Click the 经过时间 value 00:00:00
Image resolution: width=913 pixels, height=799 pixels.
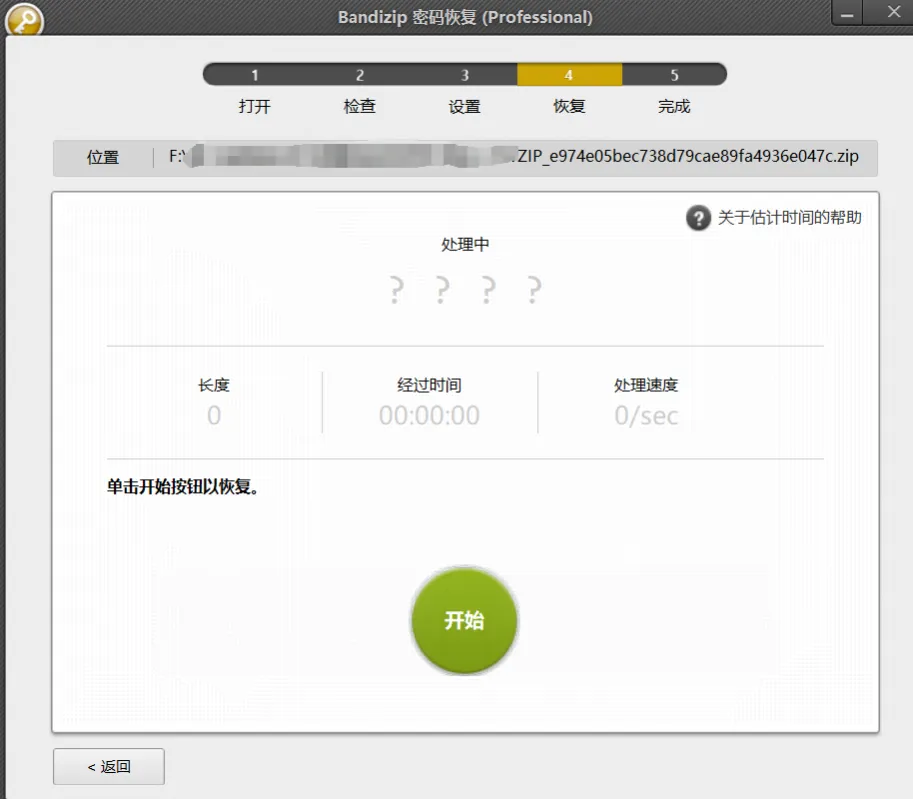pyautogui.click(x=429, y=415)
